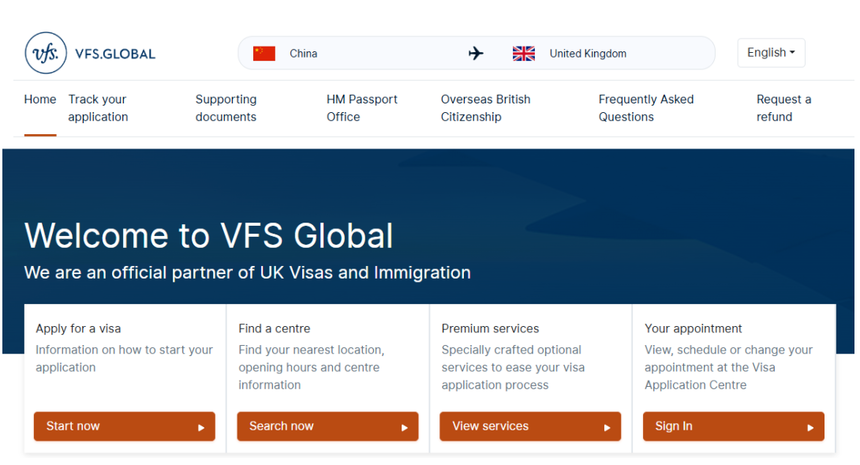
Task: Click the arrow on Start now button
Action: tap(201, 427)
